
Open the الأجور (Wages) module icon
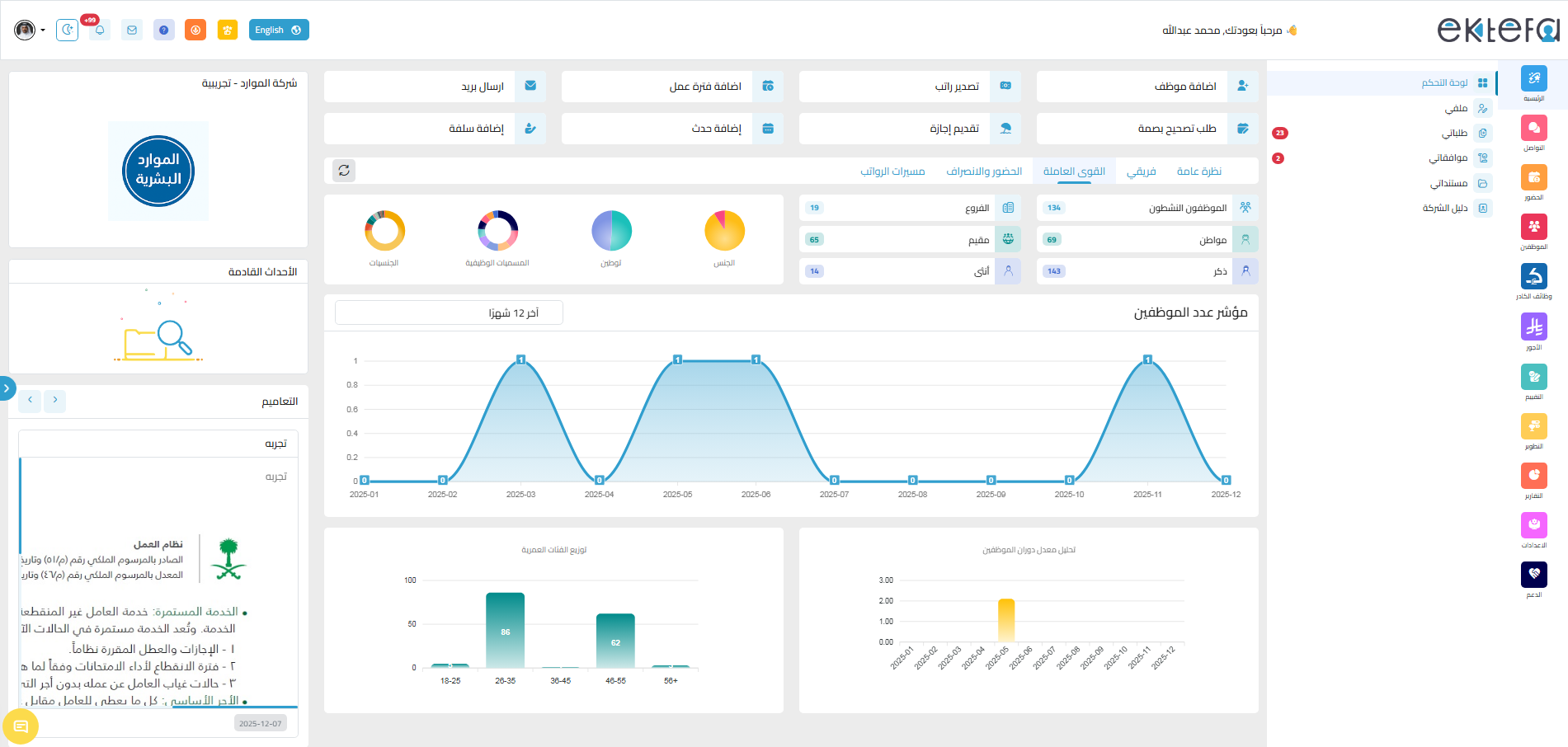(1533, 327)
